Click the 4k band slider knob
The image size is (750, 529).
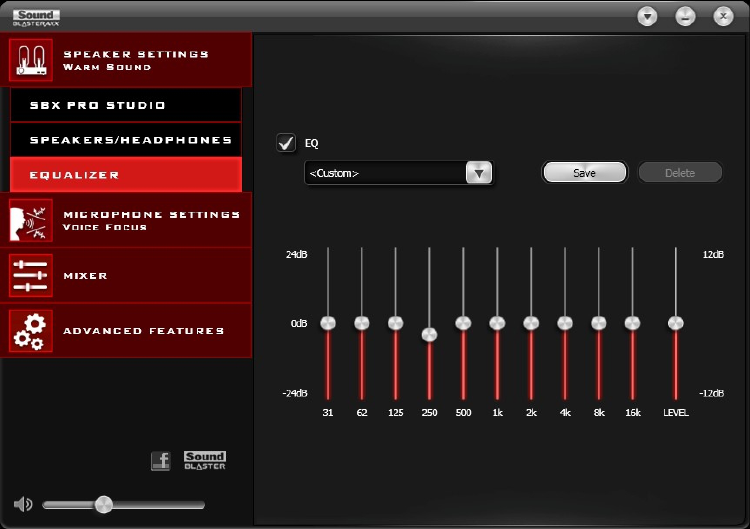coord(565,323)
